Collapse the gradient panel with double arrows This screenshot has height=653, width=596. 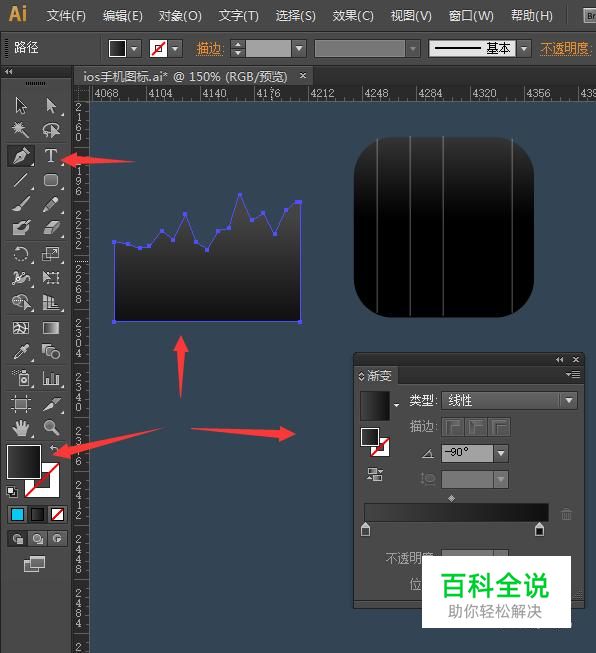click(x=559, y=359)
